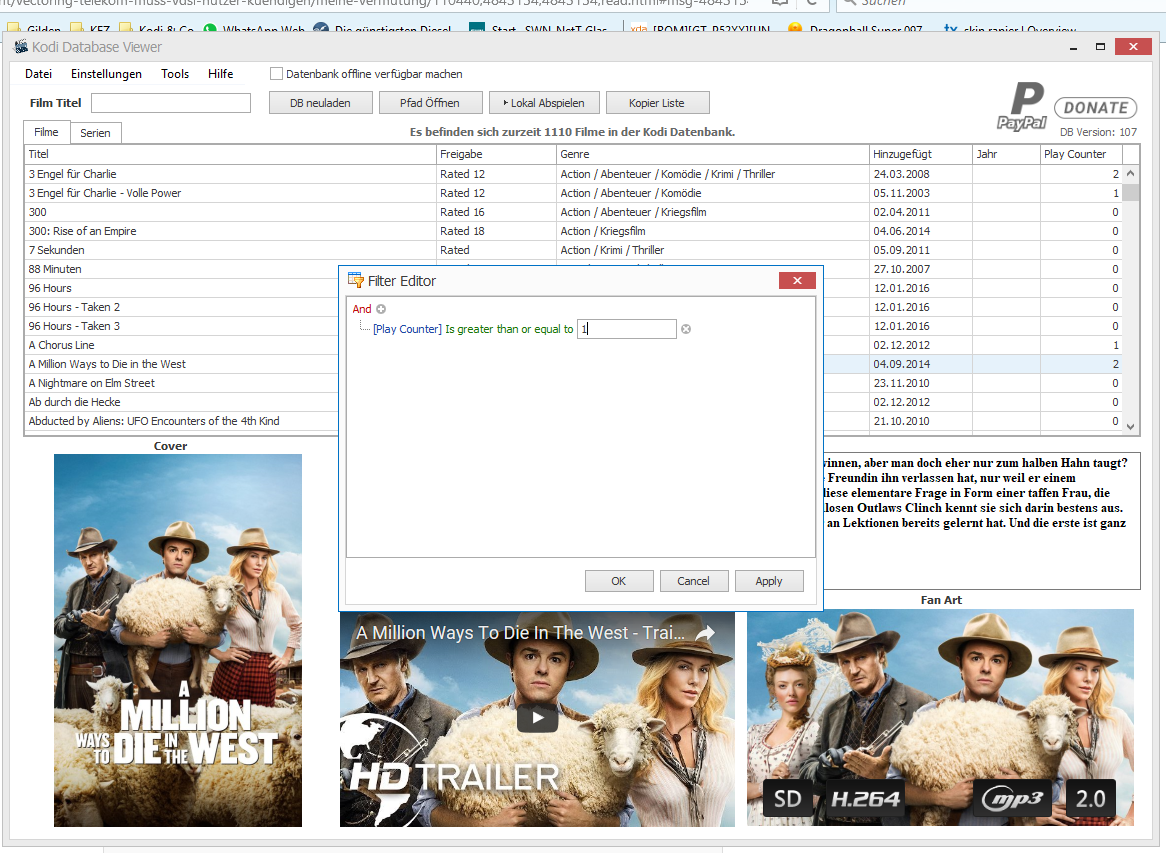Sort by the Genre column header
1166x853 pixels.
point(712,154)
